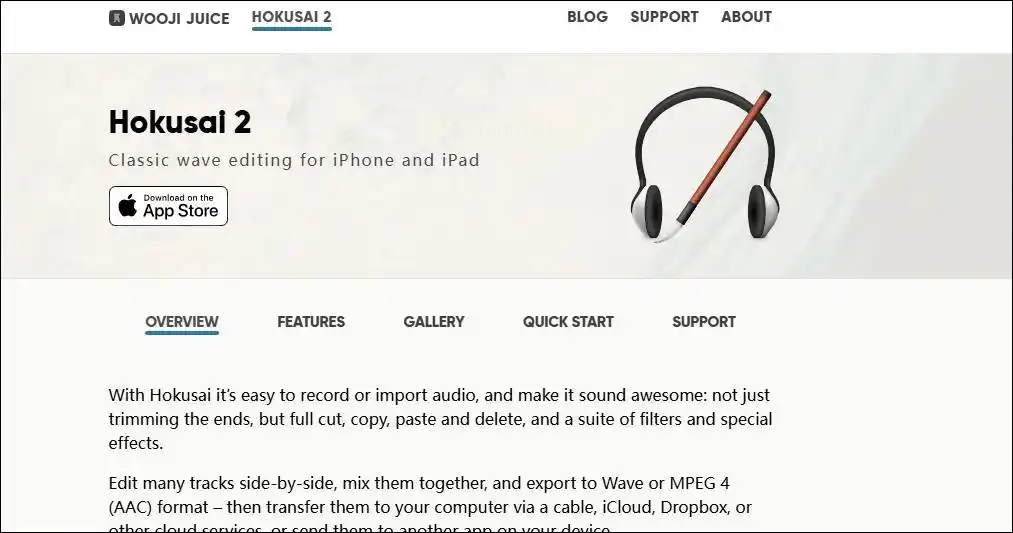Click the Hokusai headphones app icon
The width and height of the screenshot is (1013, 533).
click(705, 165)
